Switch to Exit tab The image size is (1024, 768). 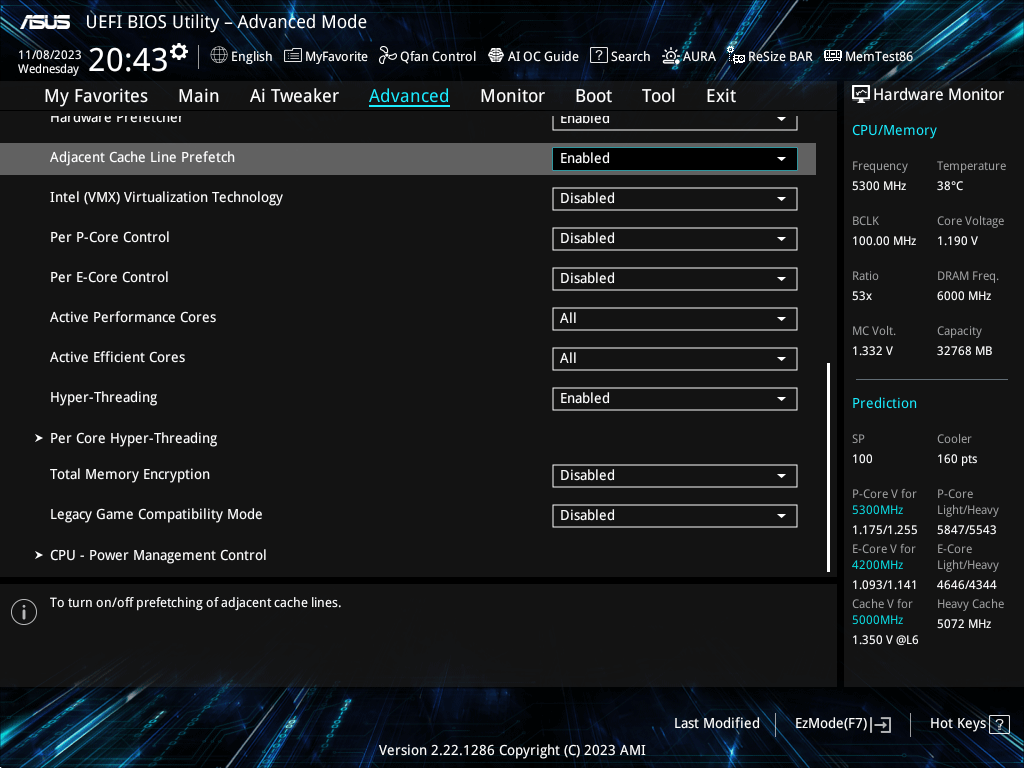point(721,96)
